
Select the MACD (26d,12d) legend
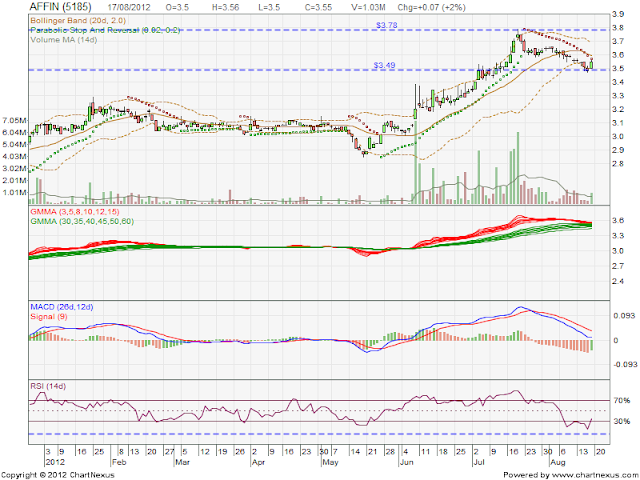[x=62, y=307]
